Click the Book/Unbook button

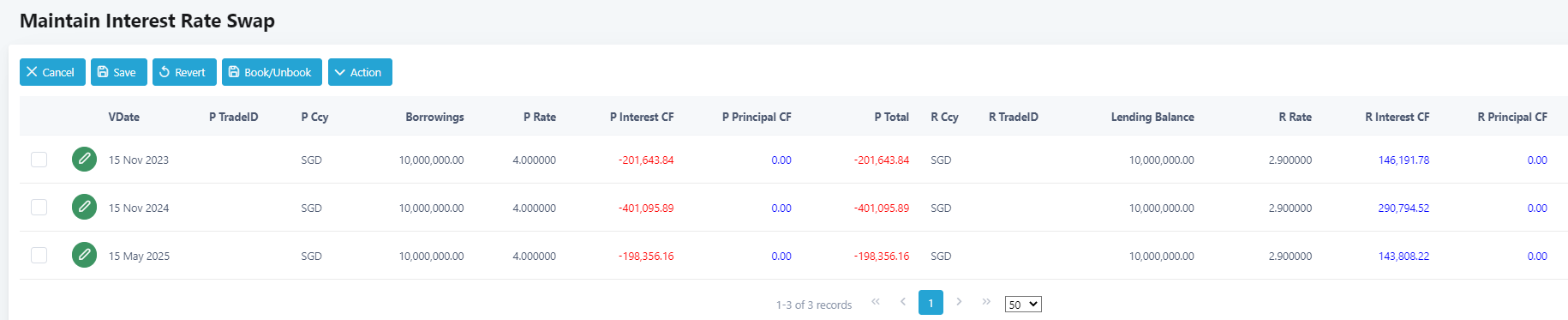pos(272,72)
